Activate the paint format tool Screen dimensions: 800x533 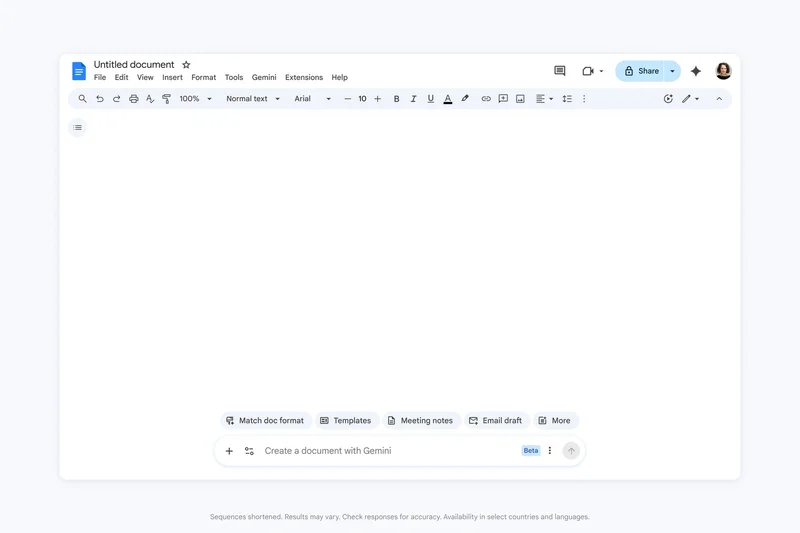166,99
